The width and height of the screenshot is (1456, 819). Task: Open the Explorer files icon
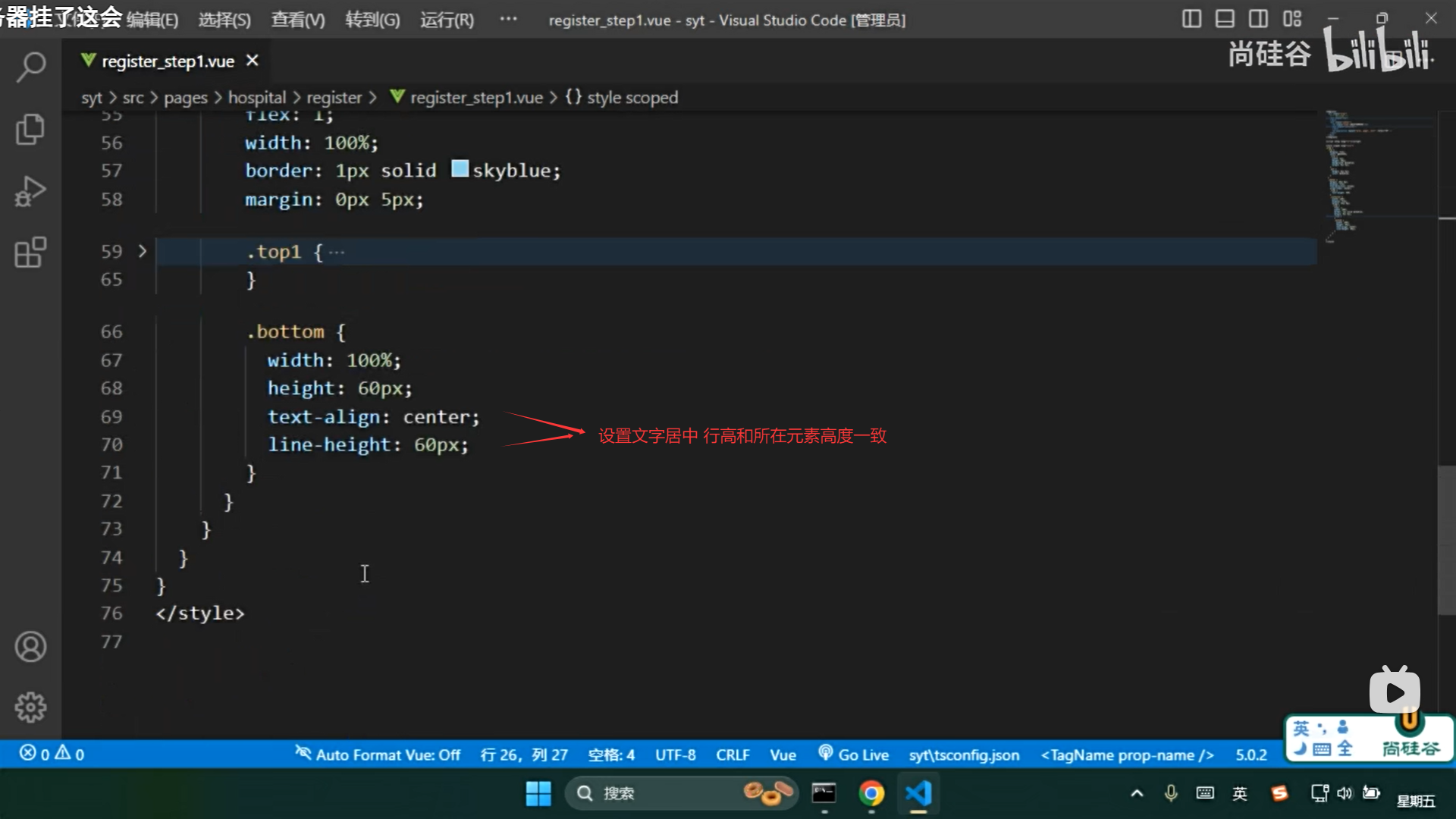pos(30,129)
